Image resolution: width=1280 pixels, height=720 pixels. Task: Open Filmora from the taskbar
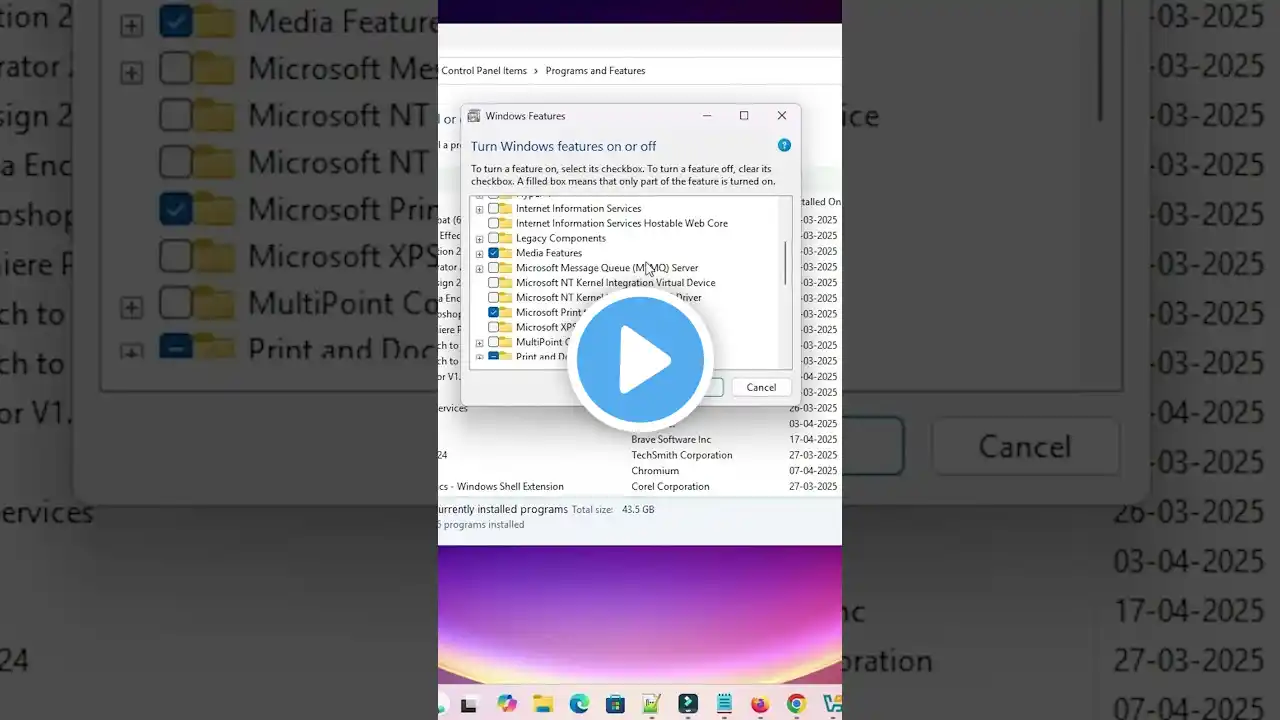coord(688,704)
